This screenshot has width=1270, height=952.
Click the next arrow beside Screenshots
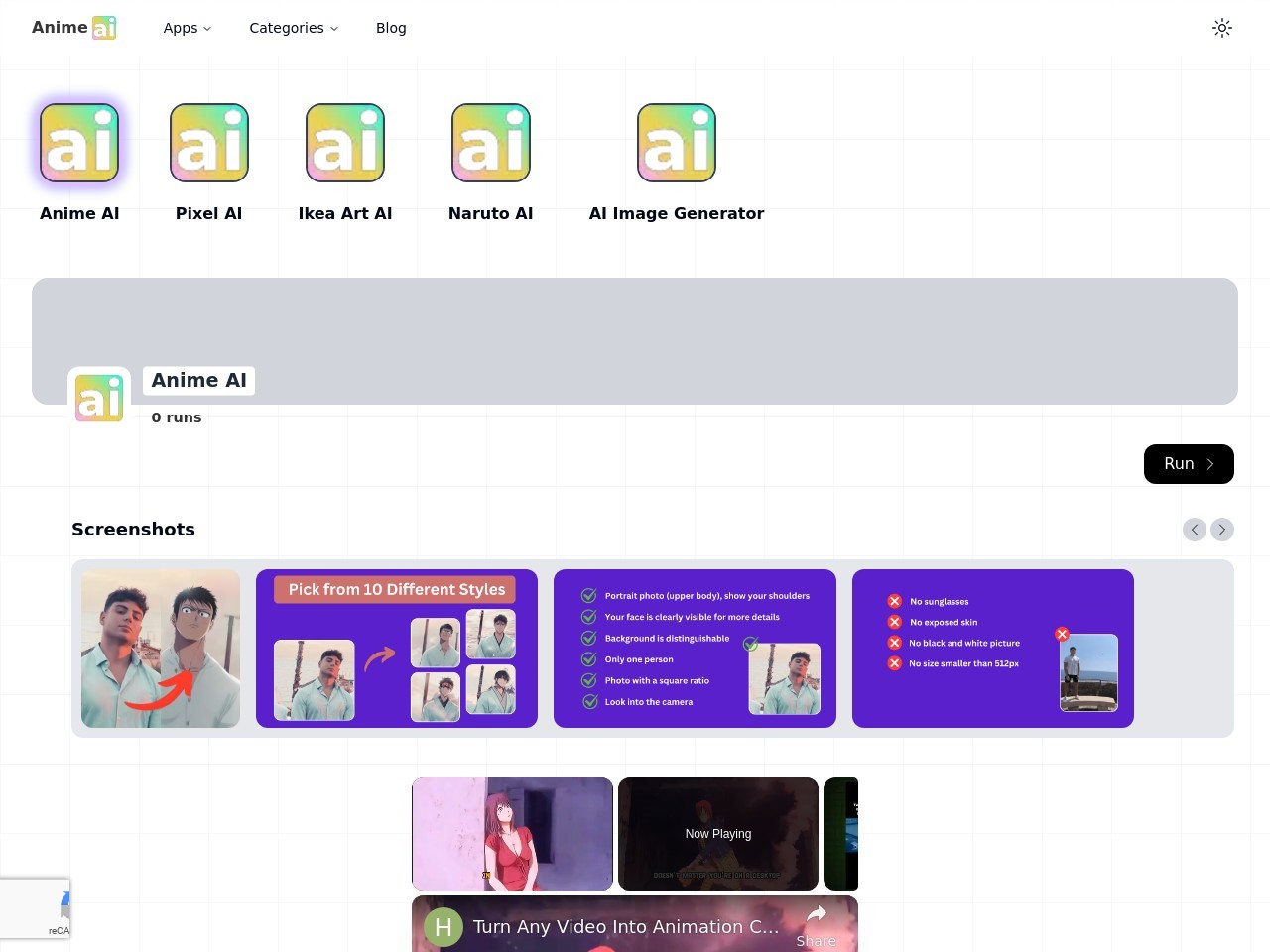pyautogui.click(x=1221, y=529)
